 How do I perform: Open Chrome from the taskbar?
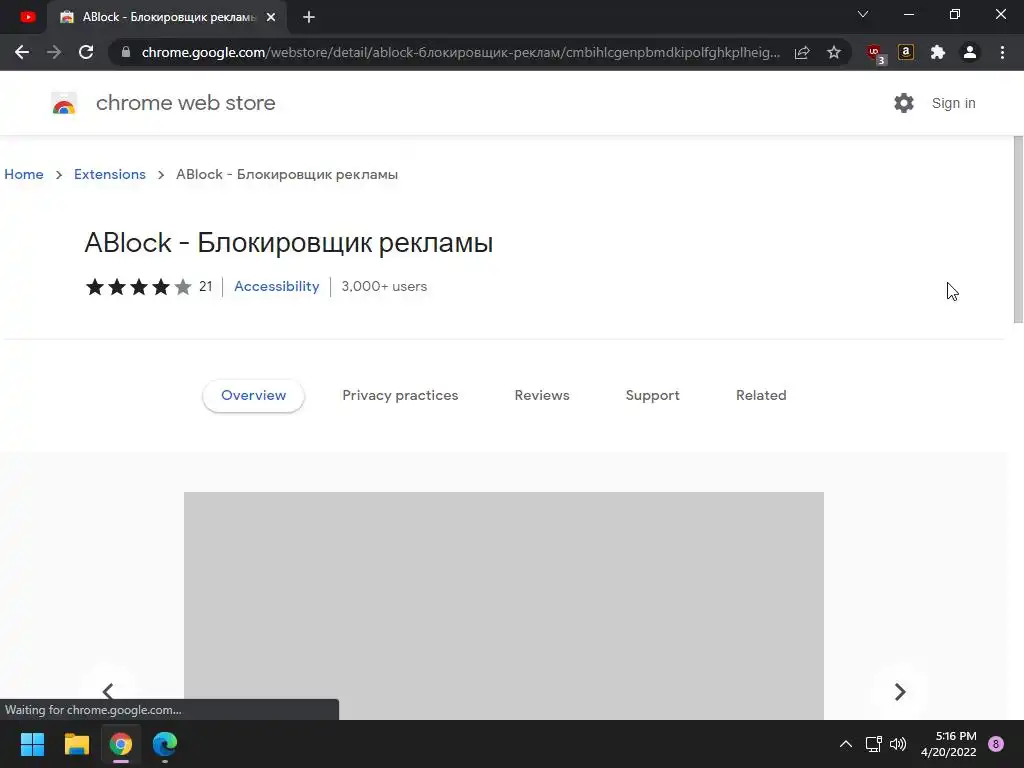121,744
